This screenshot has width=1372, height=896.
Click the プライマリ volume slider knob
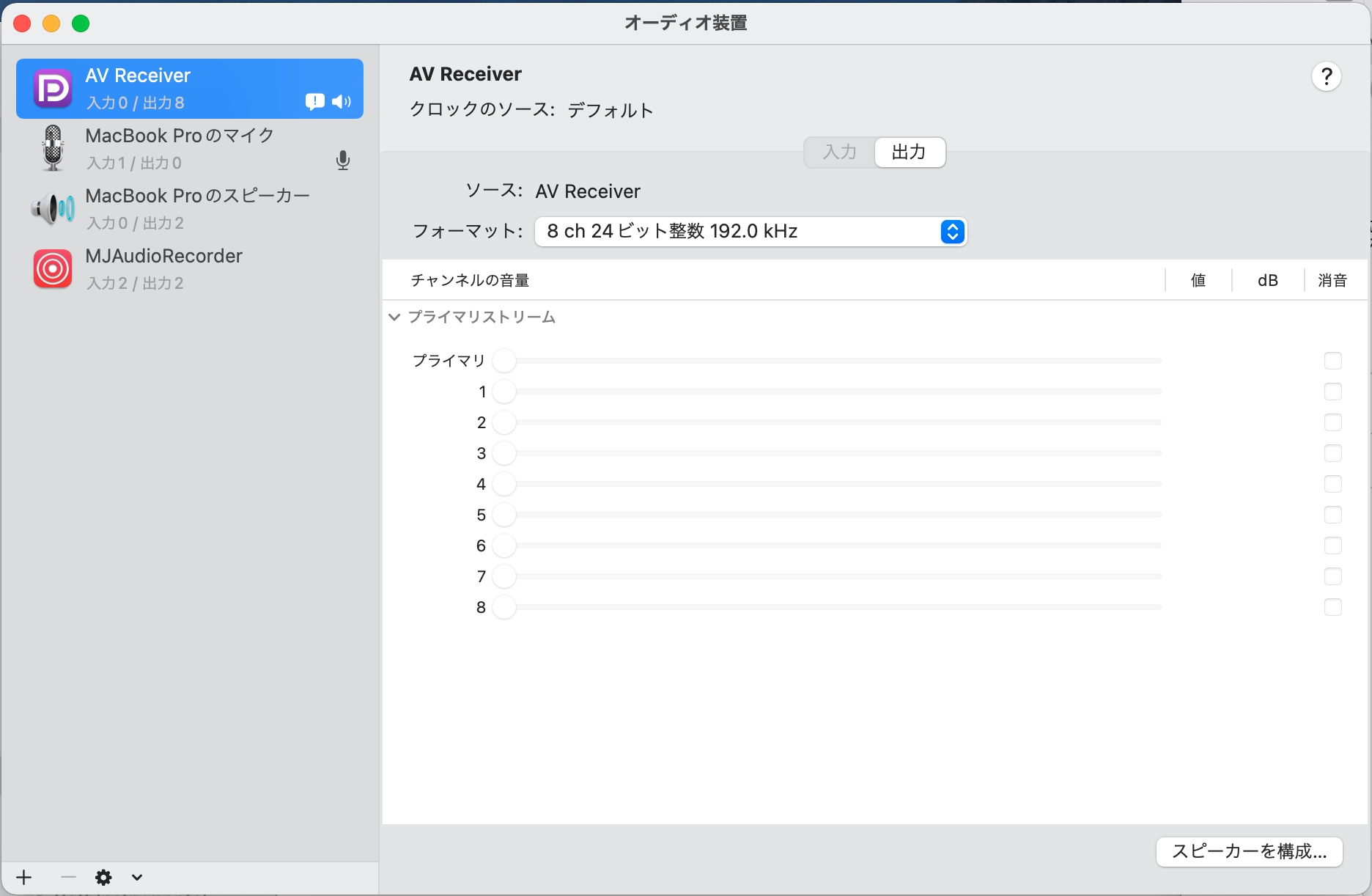pyautogui.click(x=504, y=361)
